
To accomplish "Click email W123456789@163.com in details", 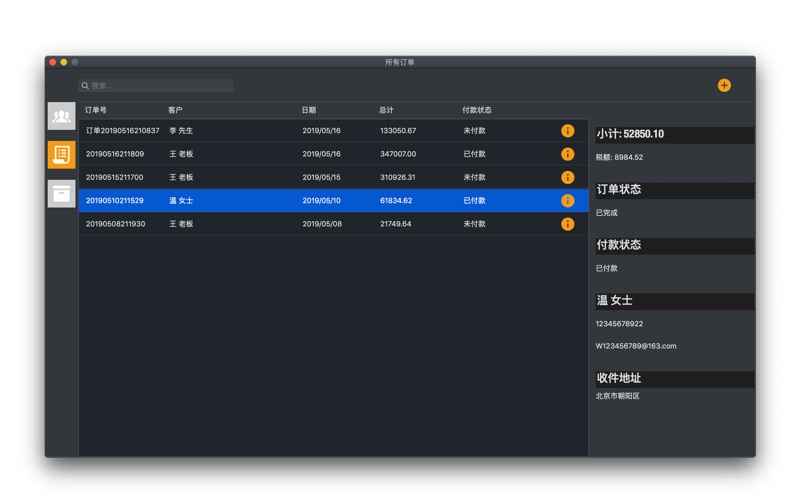I will pos(636,346).
